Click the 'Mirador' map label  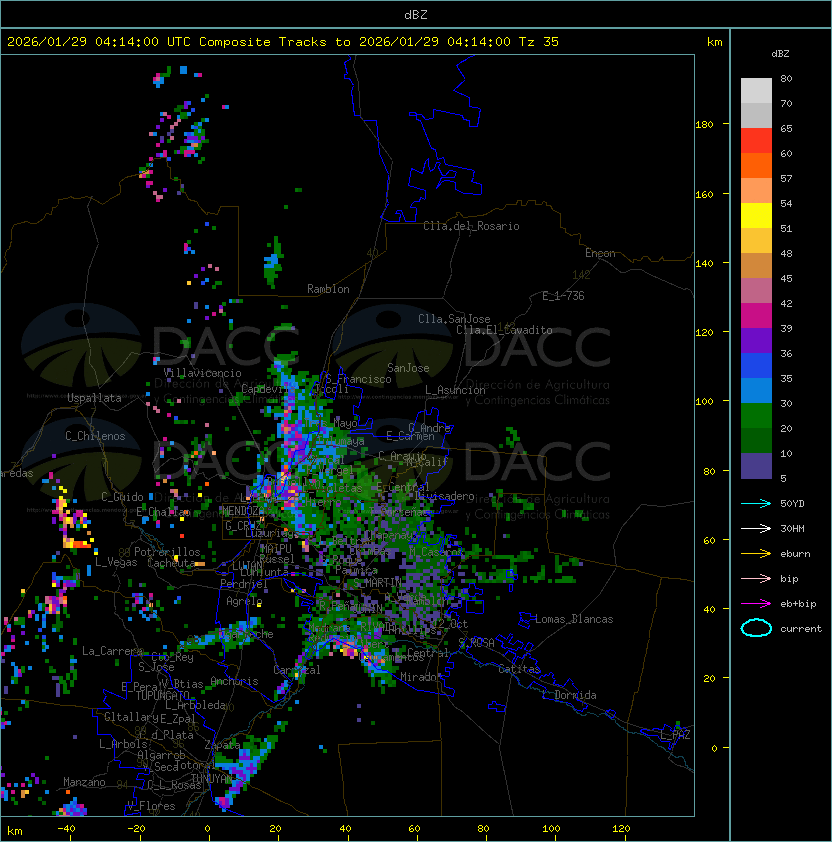pyautogui.click(x=421, y=677)
